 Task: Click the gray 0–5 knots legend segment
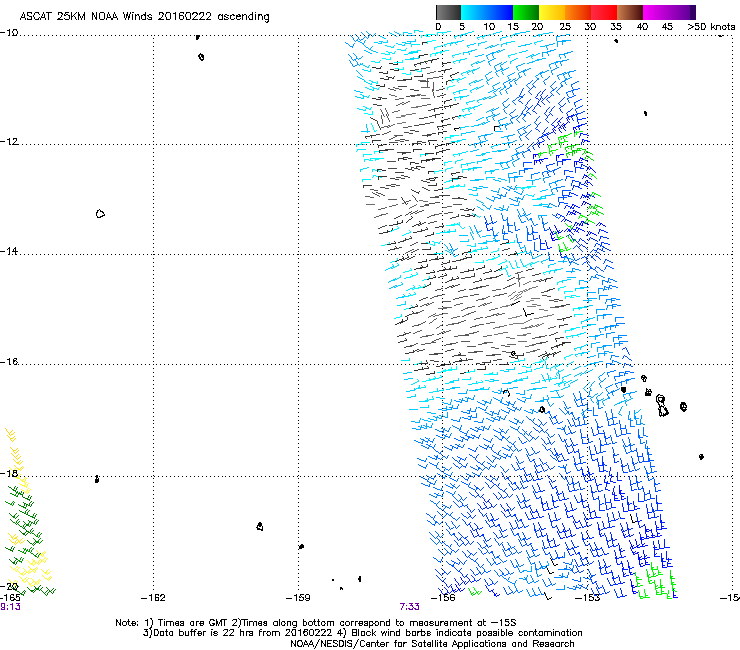click(x=449, y=12)
